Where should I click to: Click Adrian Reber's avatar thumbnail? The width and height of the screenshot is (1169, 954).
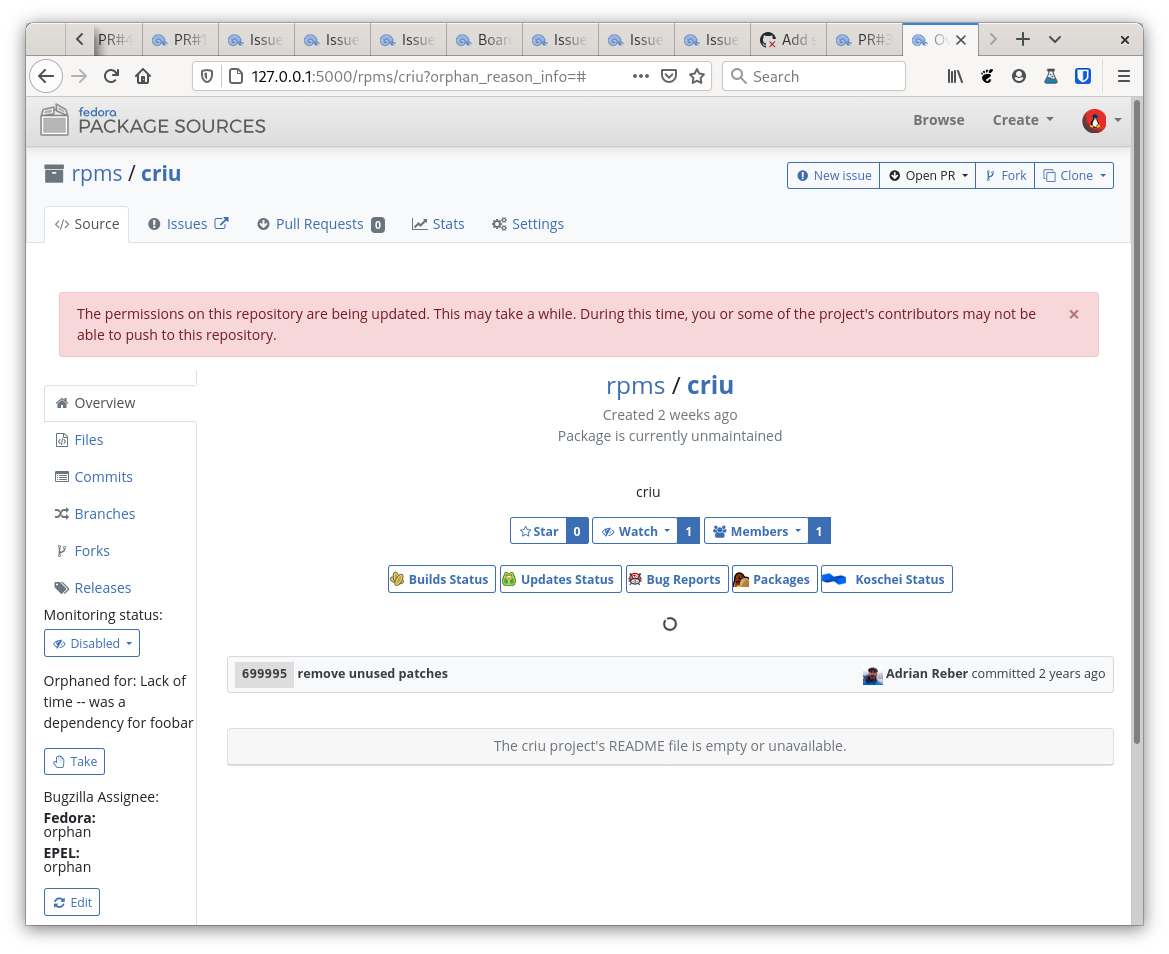click(872, 675)
